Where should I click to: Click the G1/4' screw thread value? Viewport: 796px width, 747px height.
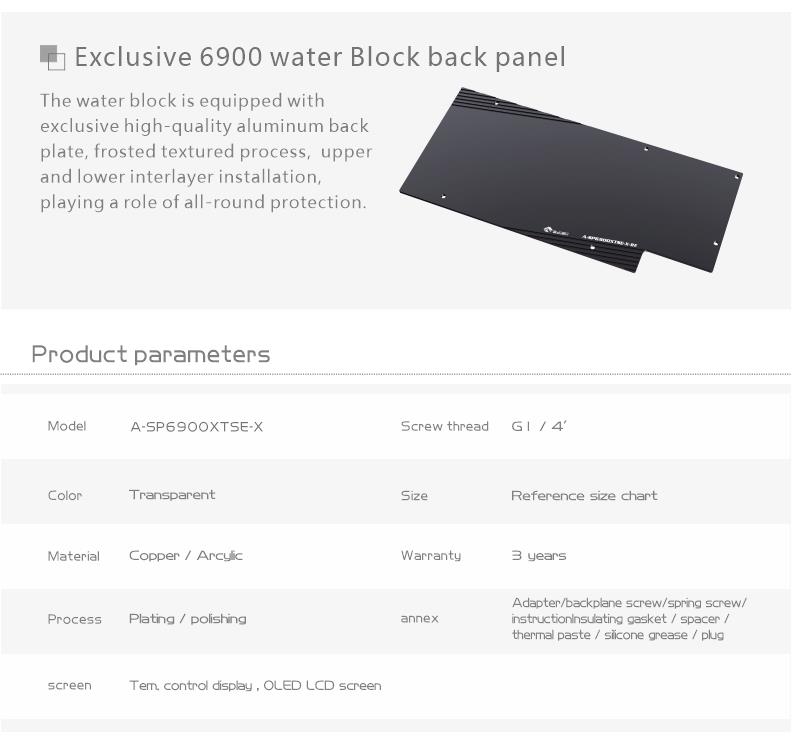pos(539,427)
